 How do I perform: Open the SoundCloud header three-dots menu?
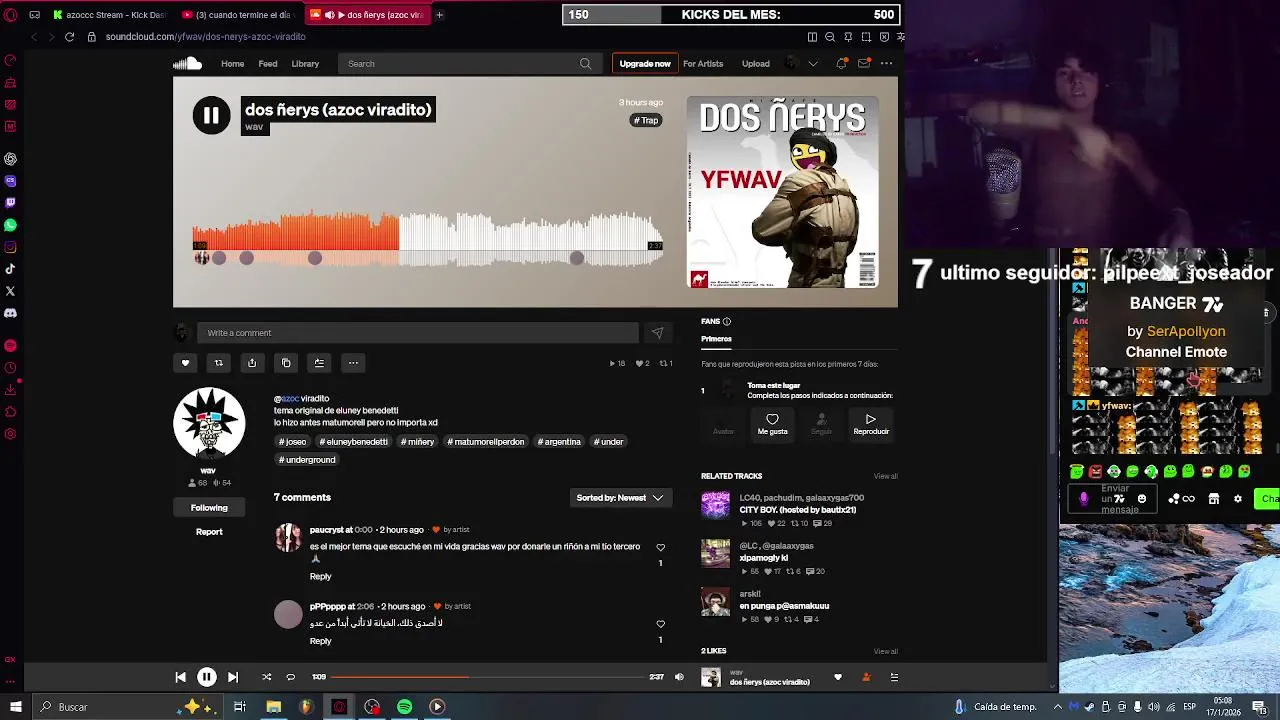coord(886,63)
